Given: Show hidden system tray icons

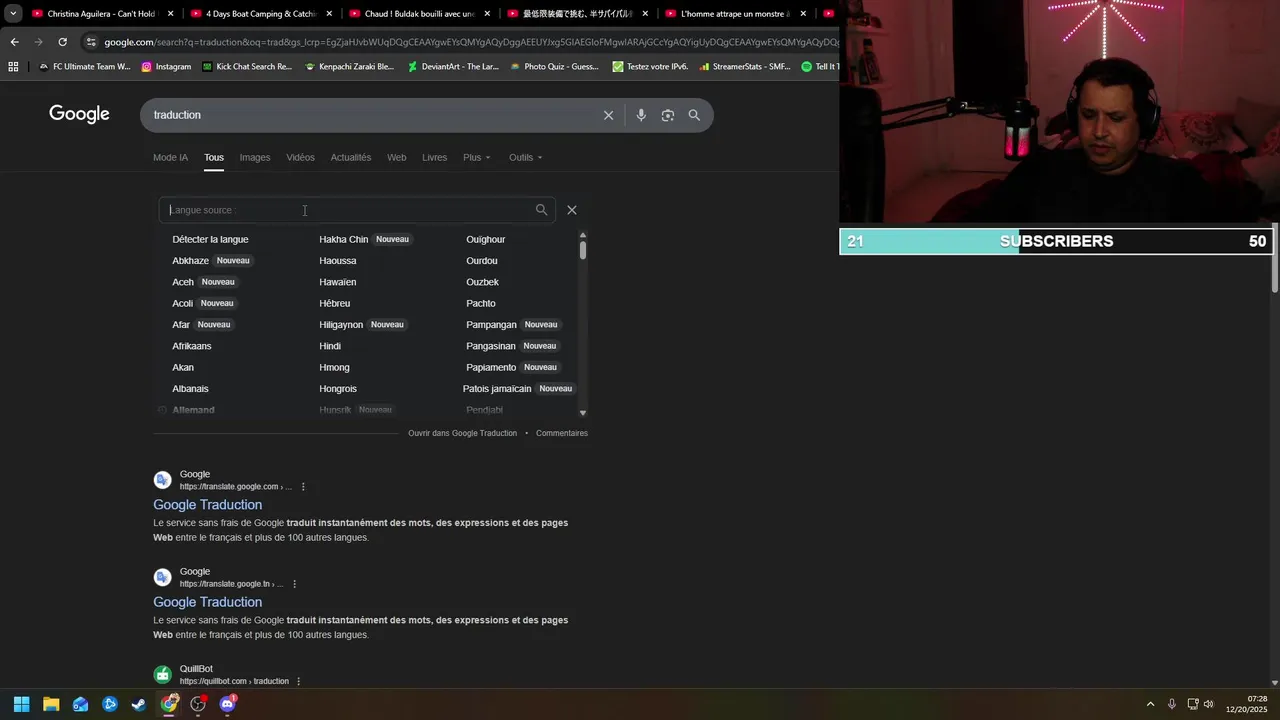Looking at the screenshot, I should point(1150,704).
